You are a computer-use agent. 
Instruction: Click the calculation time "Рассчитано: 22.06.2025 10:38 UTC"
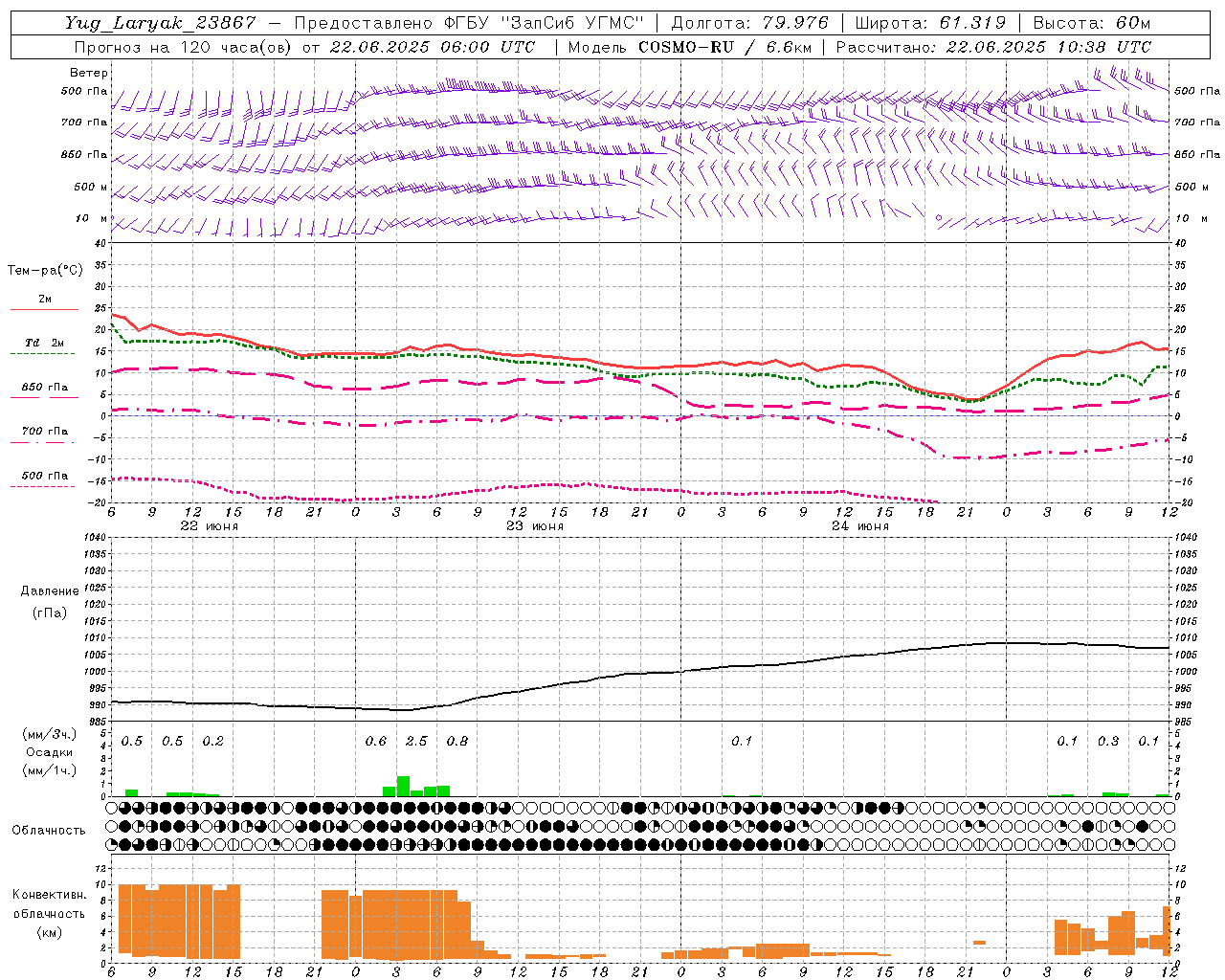click(x=993, y=47)
